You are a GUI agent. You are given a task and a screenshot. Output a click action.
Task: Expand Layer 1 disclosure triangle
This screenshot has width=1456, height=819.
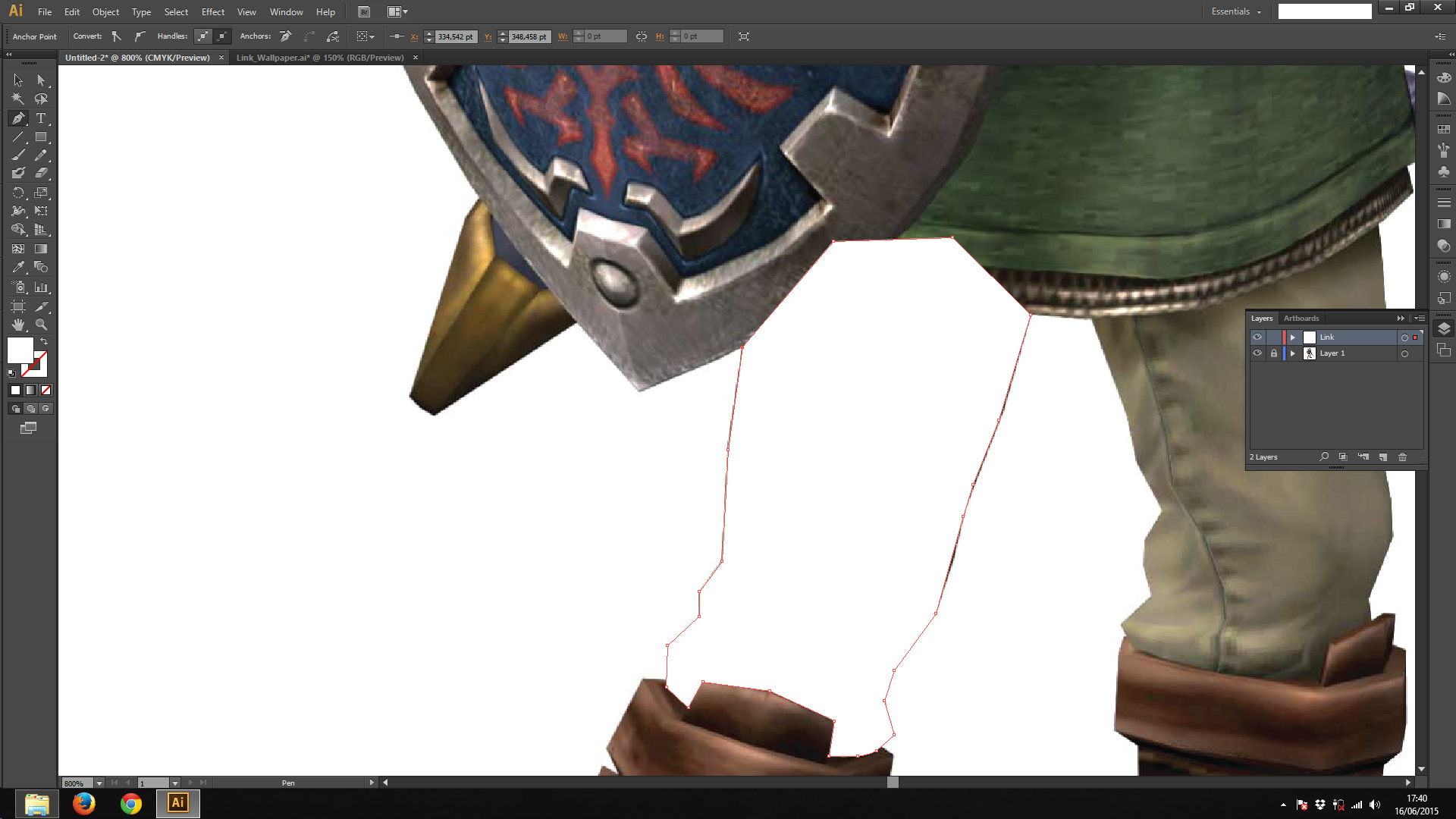(1293, 353)
